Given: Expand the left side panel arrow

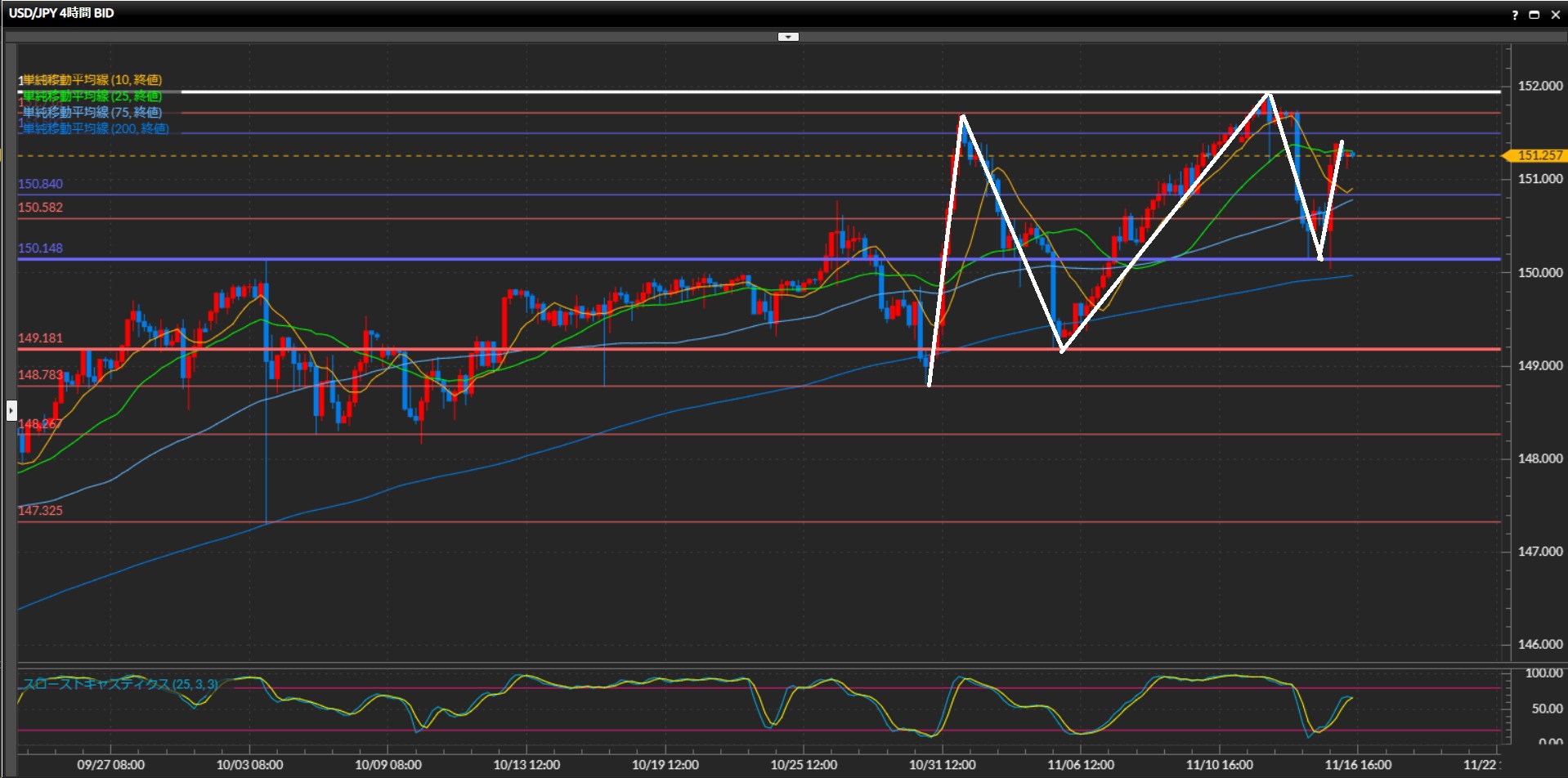Looking at the screenshot, I should click(11, 409).
